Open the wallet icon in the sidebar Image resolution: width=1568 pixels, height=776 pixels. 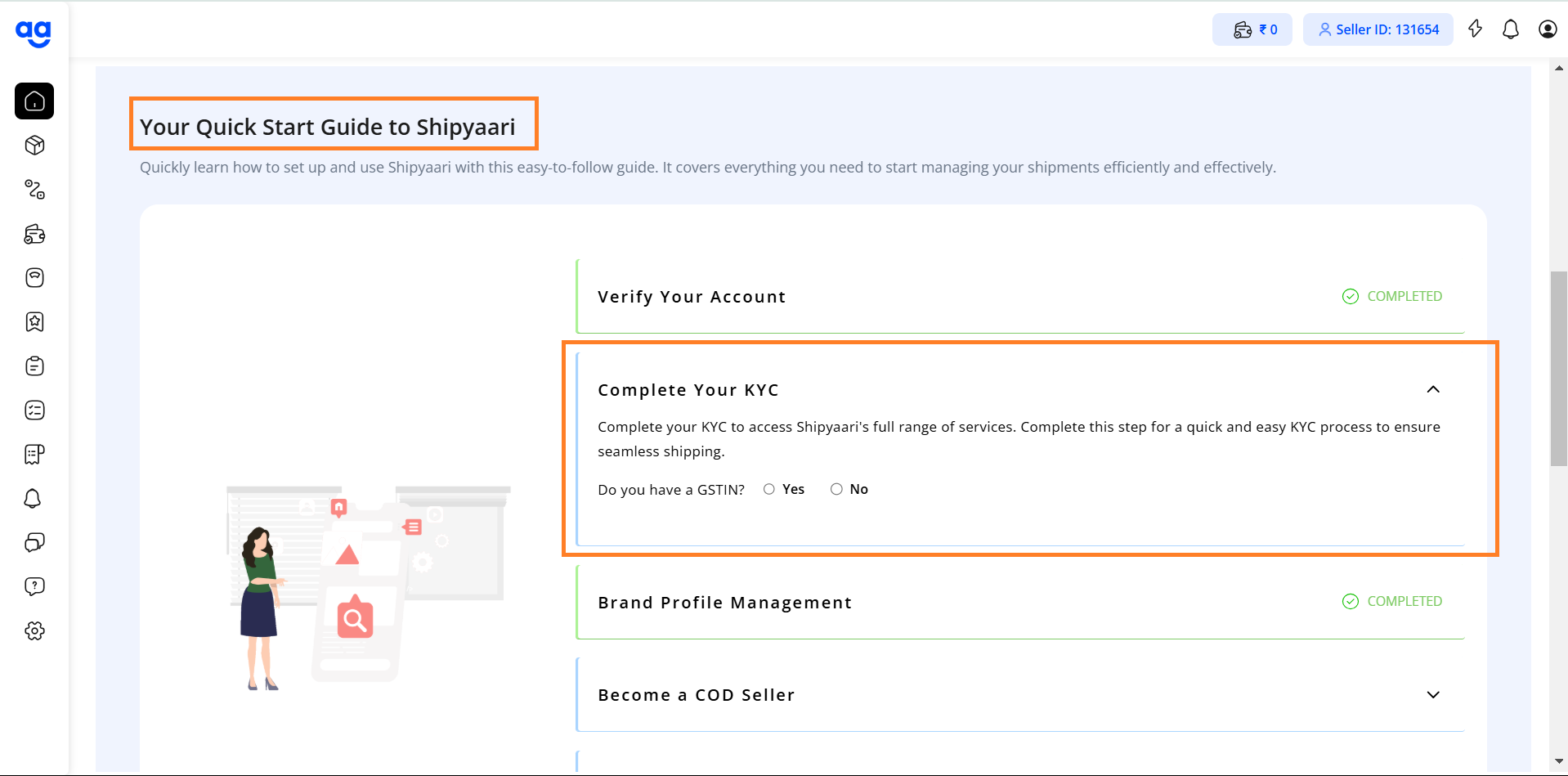(x=34, y=234)
